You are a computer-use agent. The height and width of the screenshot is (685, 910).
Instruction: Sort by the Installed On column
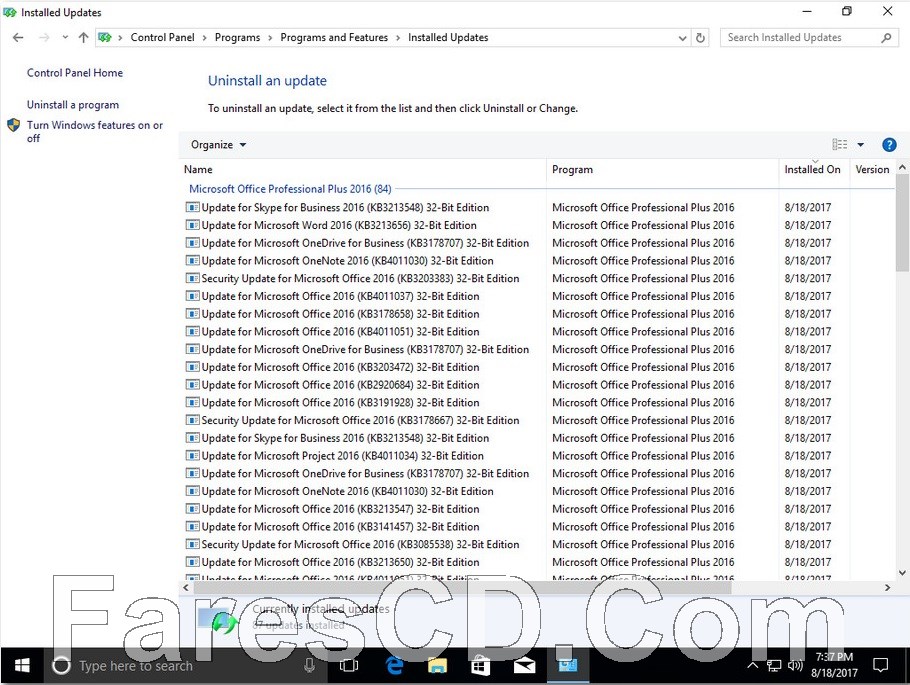pyautogui.click(x=814, y=170)
